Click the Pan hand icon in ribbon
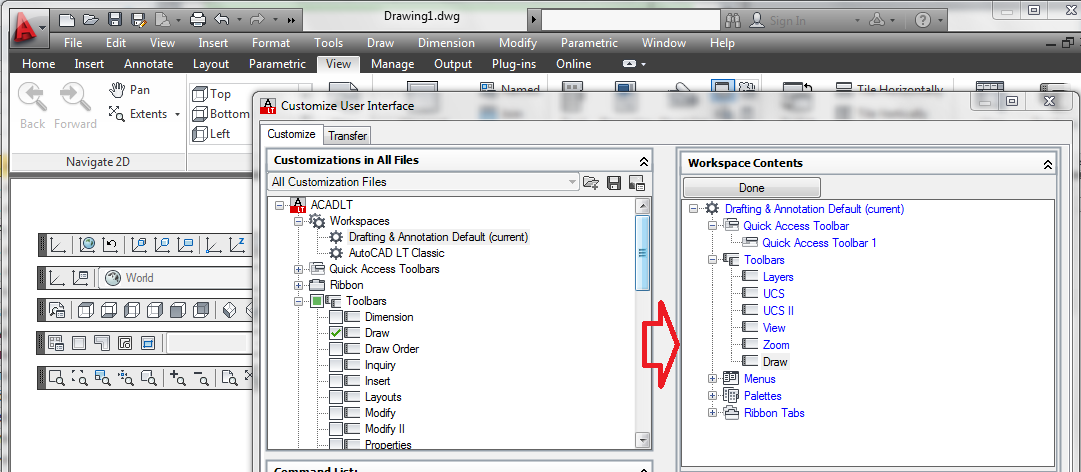The height and width of the screenshot is (472, 1081). pyautogui.click(x=118, y=90)
